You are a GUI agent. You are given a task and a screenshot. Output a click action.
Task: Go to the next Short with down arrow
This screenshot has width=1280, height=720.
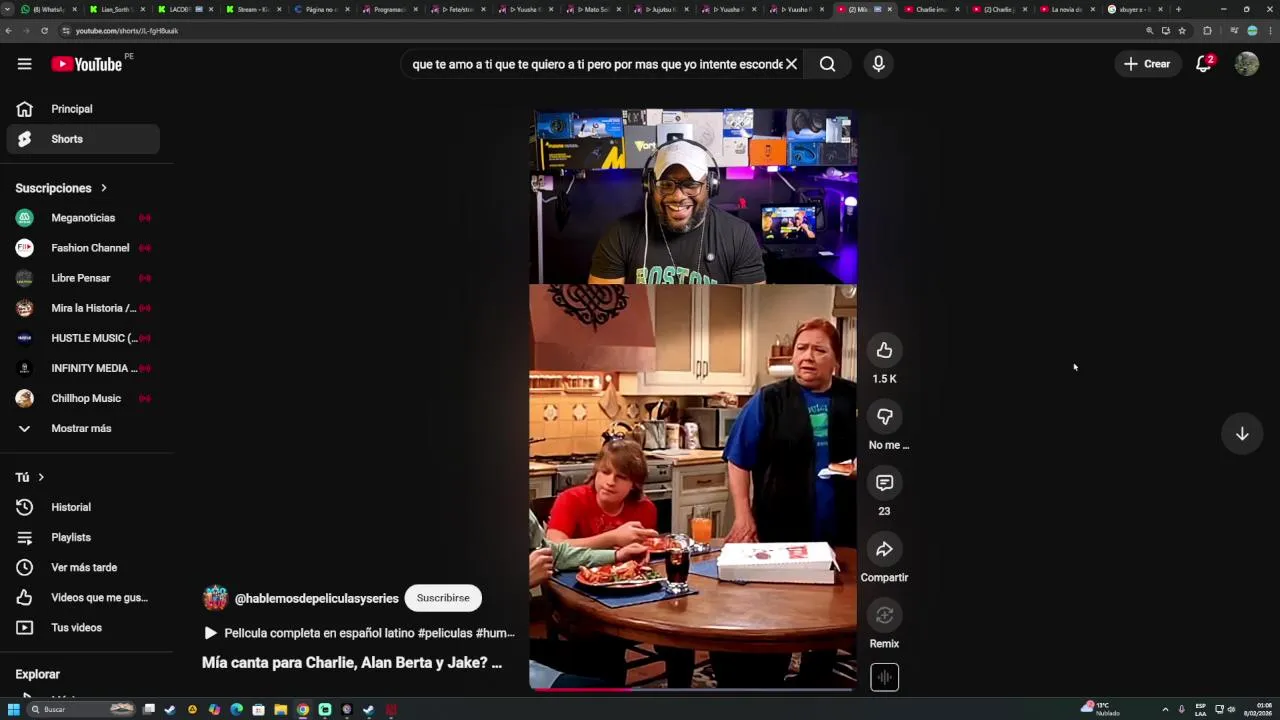tap(1242, 434)
